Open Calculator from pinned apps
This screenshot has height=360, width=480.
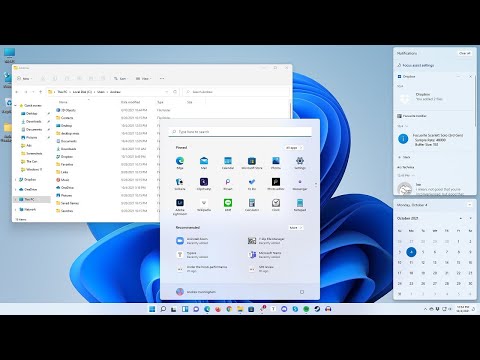[252, 205]
